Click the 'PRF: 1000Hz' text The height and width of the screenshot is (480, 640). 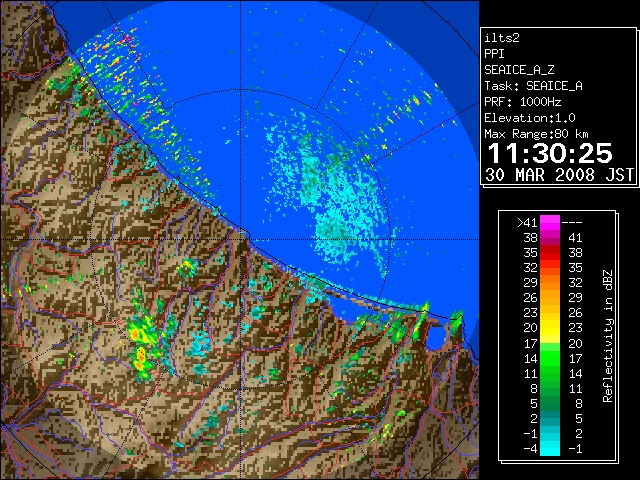[523, 102]
